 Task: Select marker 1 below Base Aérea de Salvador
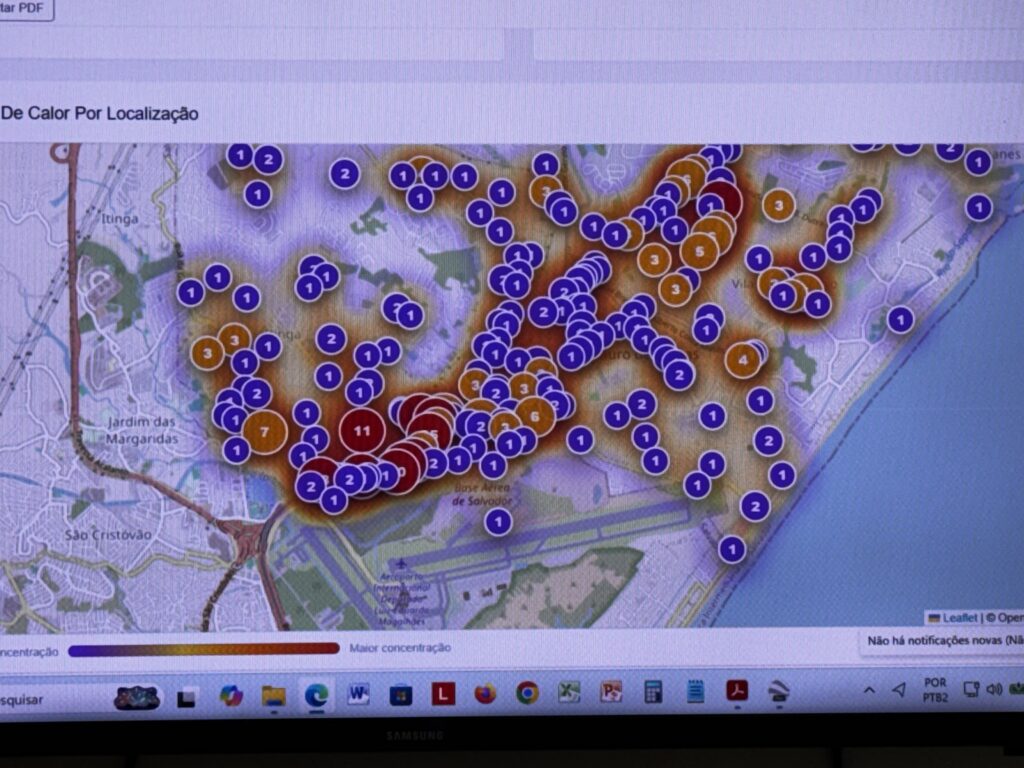click(498, 522)
